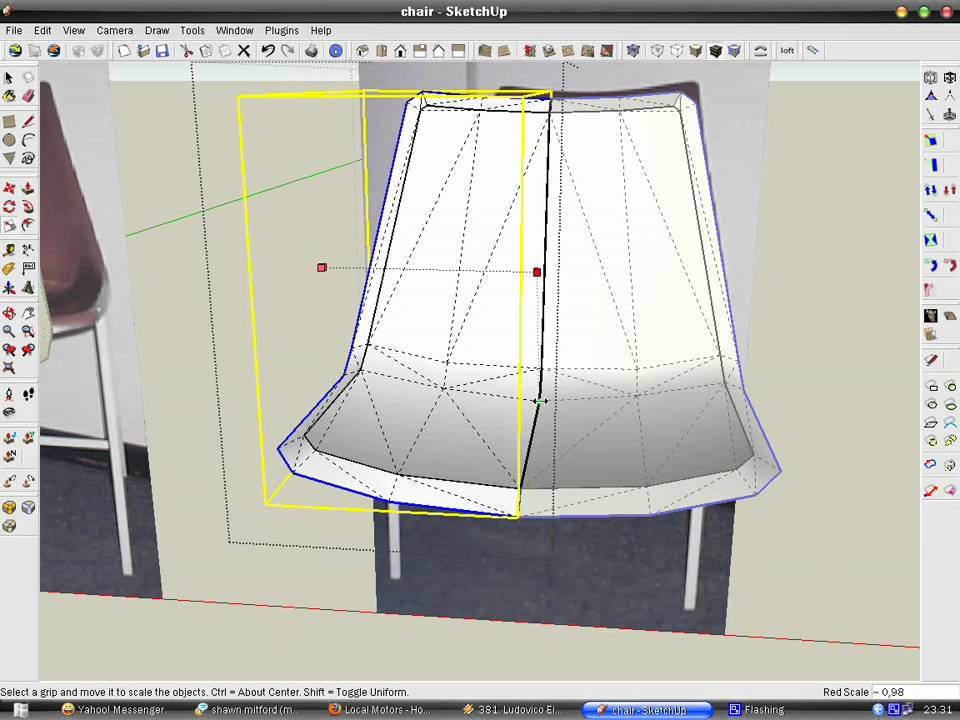Click the New file icon
Screen dimensions: 960x720
[x=124, y=51]
